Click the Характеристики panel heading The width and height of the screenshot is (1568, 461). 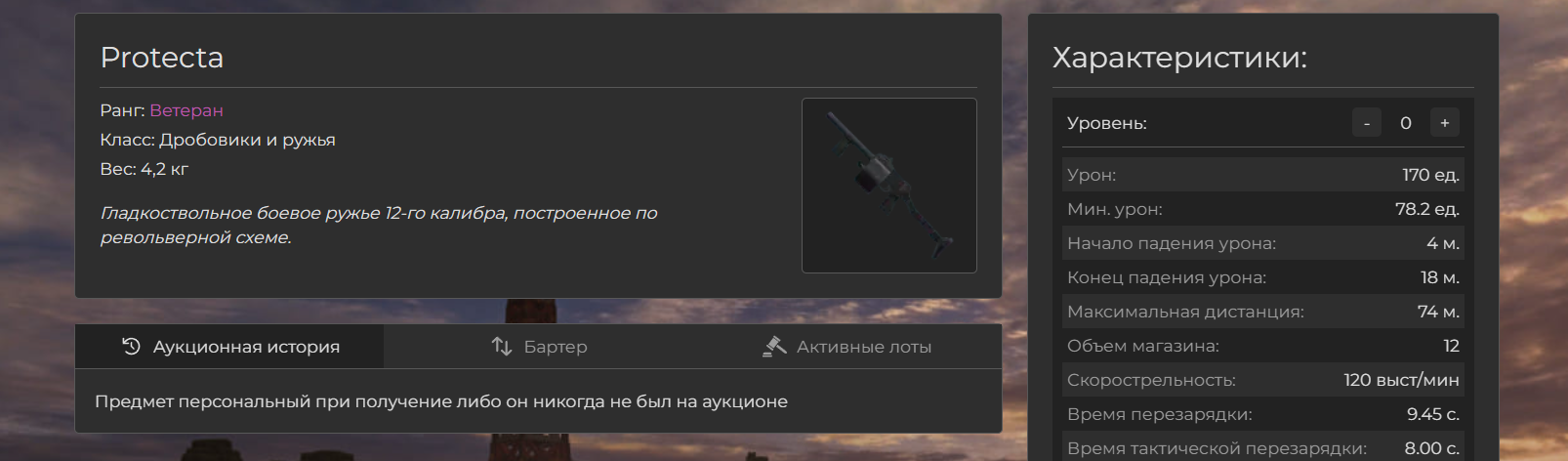1179,58
